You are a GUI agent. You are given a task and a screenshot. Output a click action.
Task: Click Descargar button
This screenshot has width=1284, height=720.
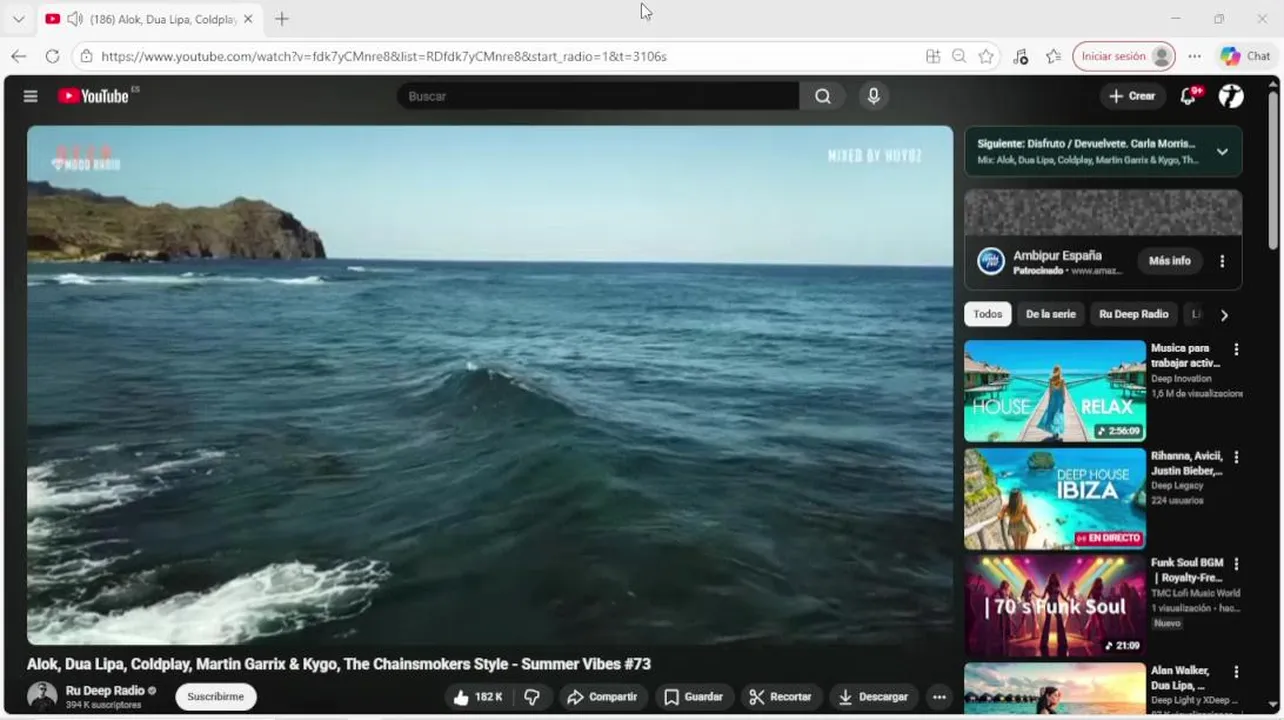874,697
